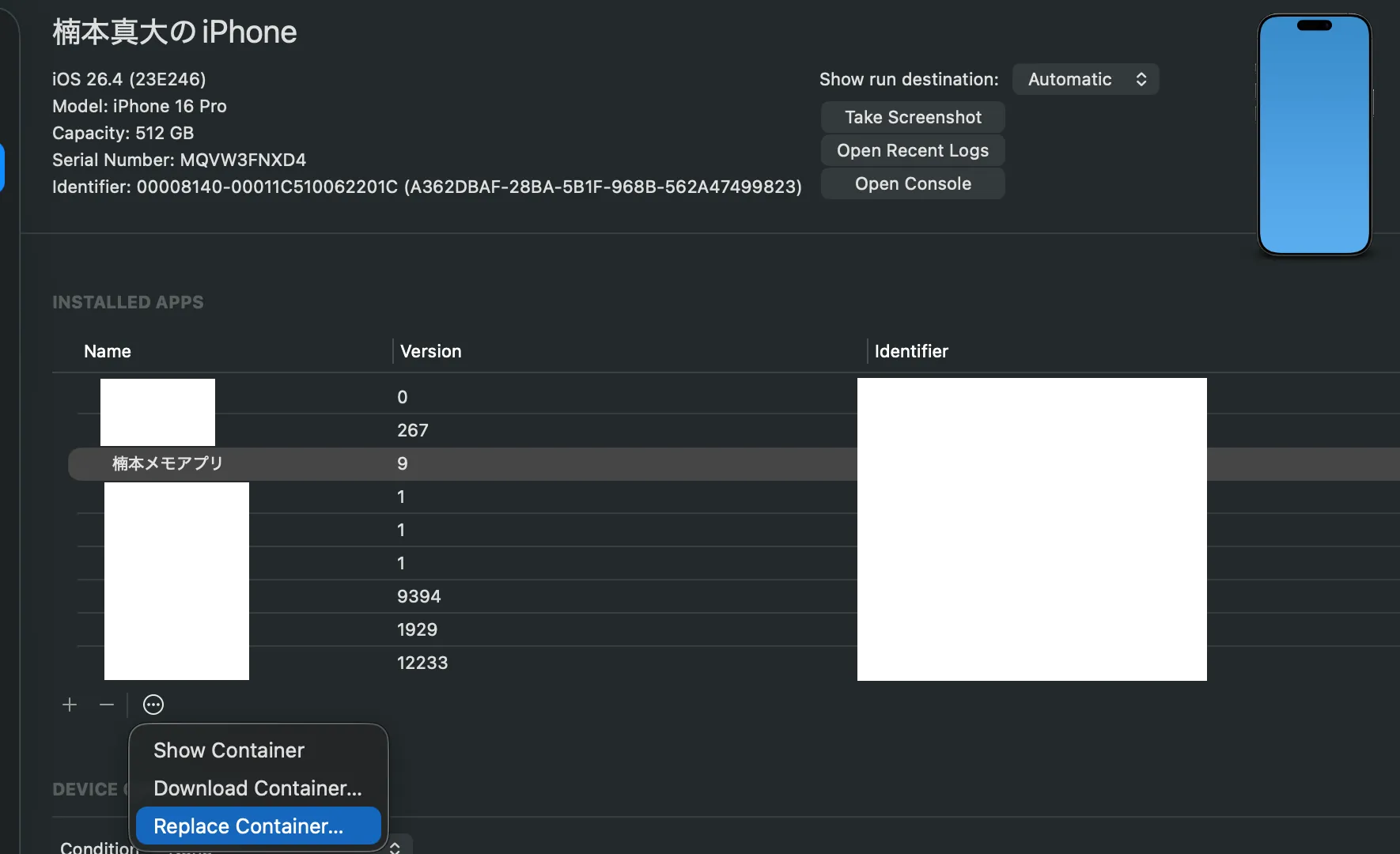Viewport: 1400px width, 854px height.
Task: Click the iOS 26.4 (23E246) version text
Action: (129, 79)
